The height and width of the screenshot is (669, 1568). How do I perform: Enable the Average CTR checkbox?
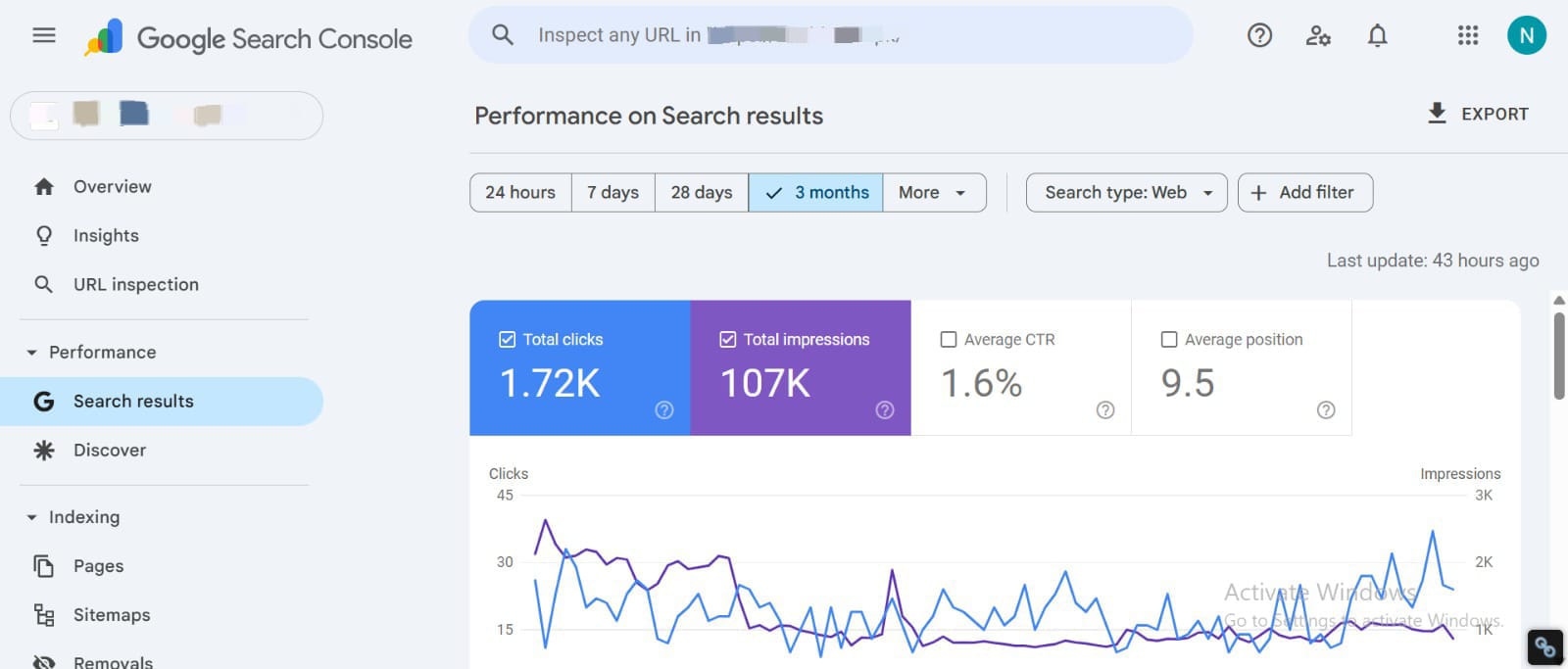coord(949,340)
